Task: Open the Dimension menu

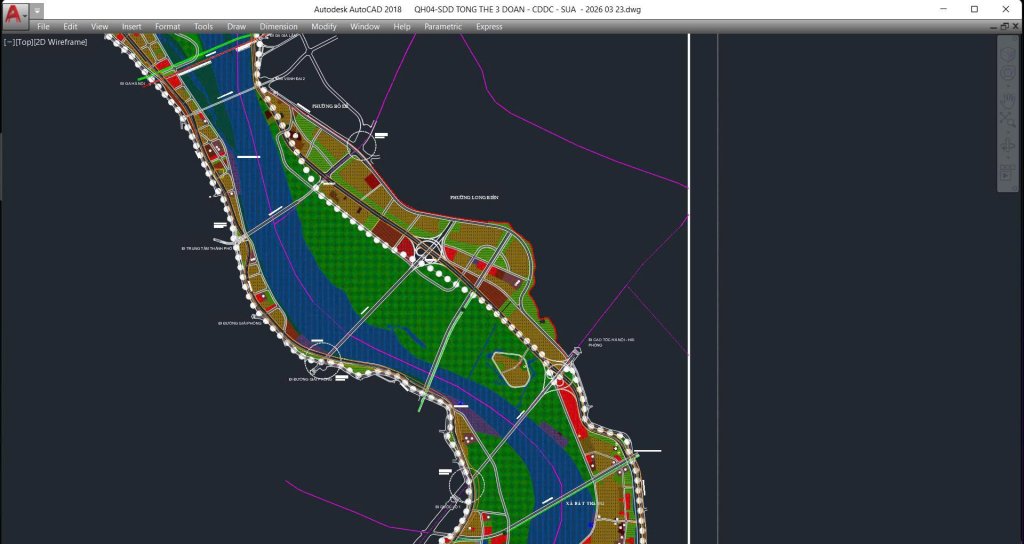Action: point(278,27)
